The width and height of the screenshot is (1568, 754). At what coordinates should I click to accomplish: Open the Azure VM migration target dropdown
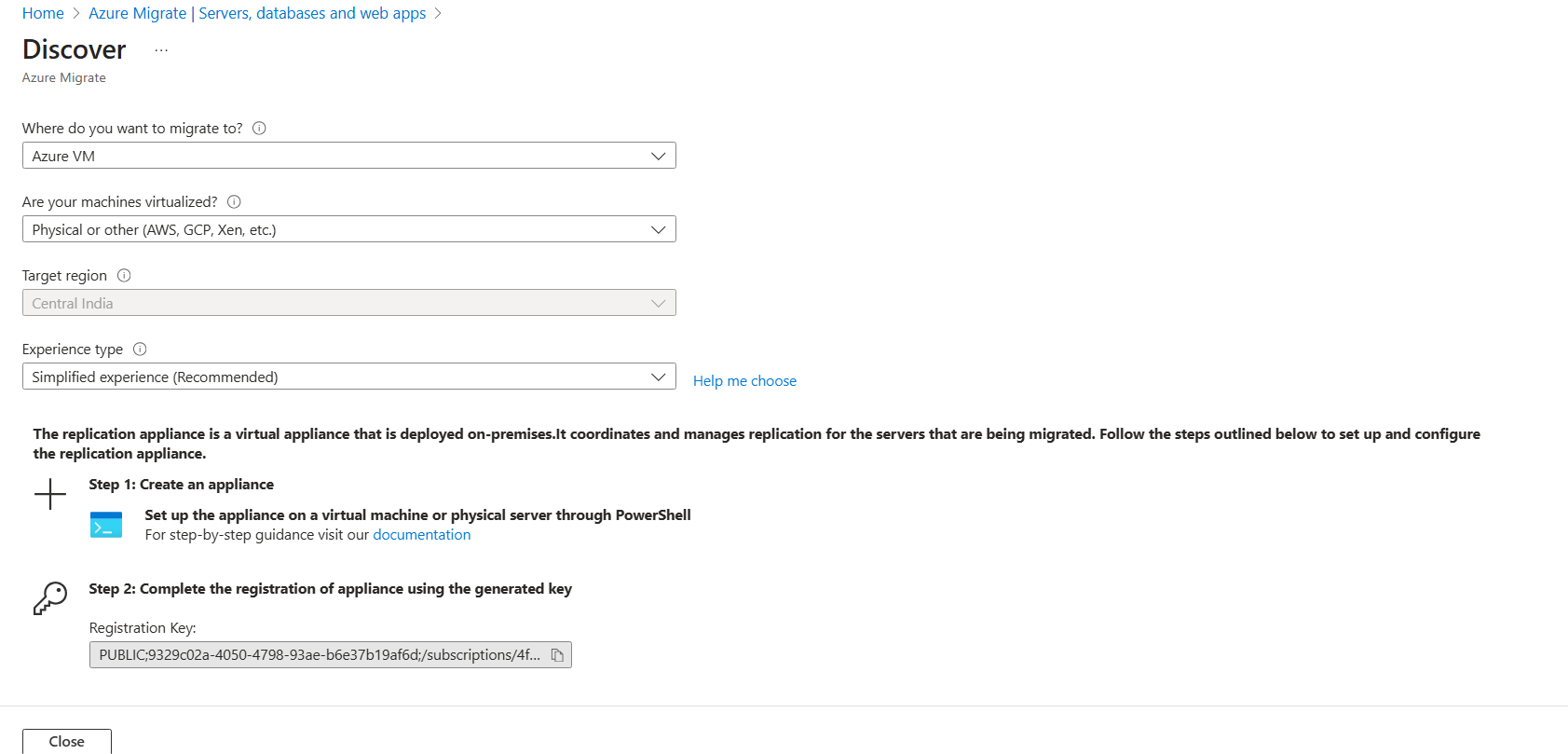click(349, 156)
